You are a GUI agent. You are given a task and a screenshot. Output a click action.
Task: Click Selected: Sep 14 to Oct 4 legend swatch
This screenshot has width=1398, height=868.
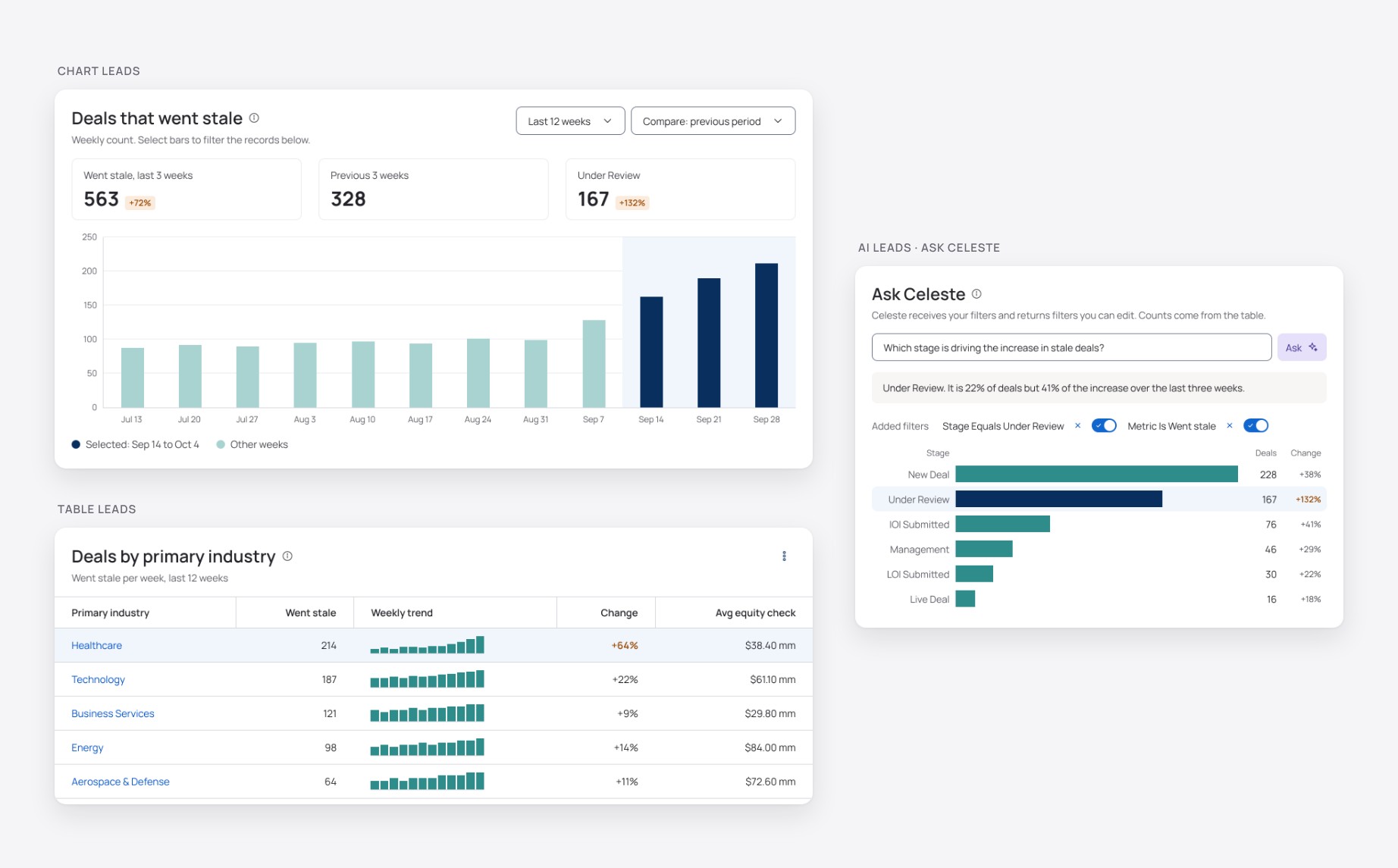76,445
